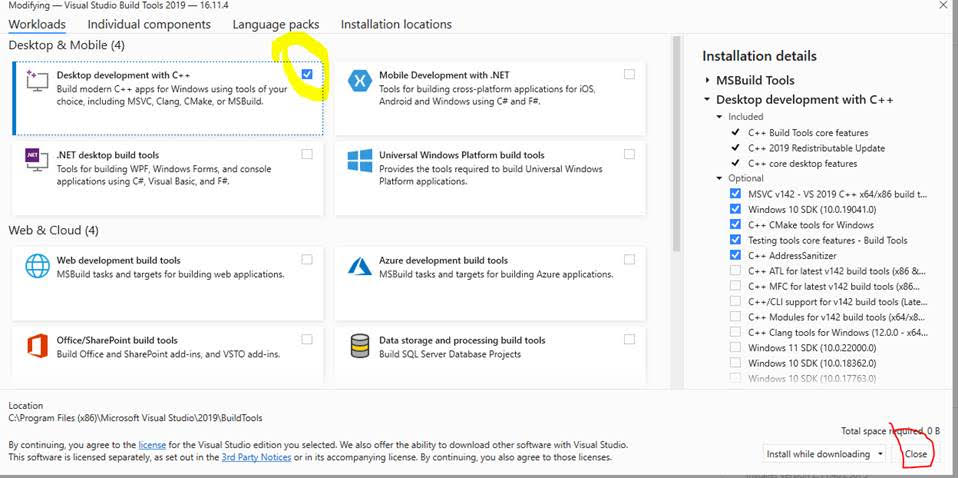The height and width of the screenshot is (478, 958).
Task: Check Web development build tools workload
Action: [307, 259]
